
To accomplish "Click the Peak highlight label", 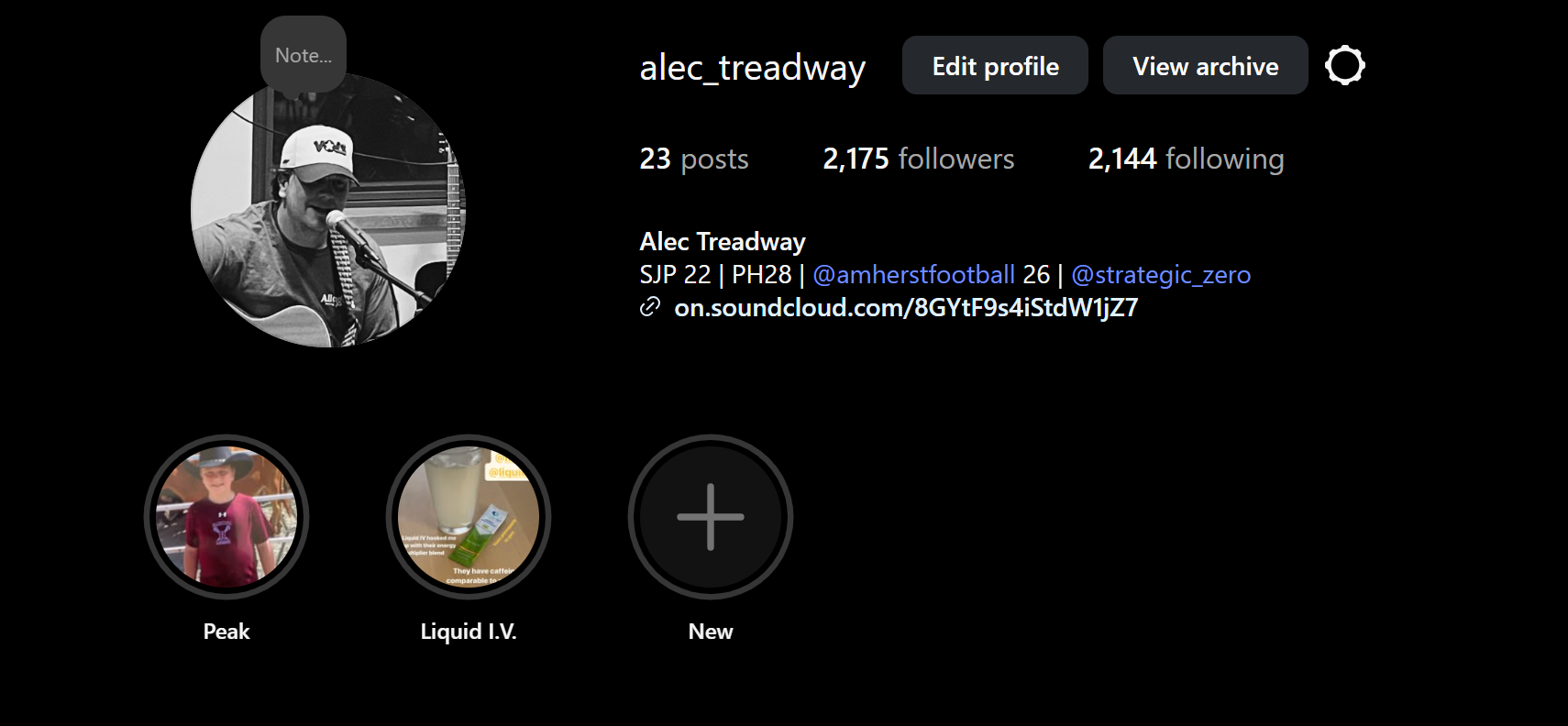I will pos(226,632).
